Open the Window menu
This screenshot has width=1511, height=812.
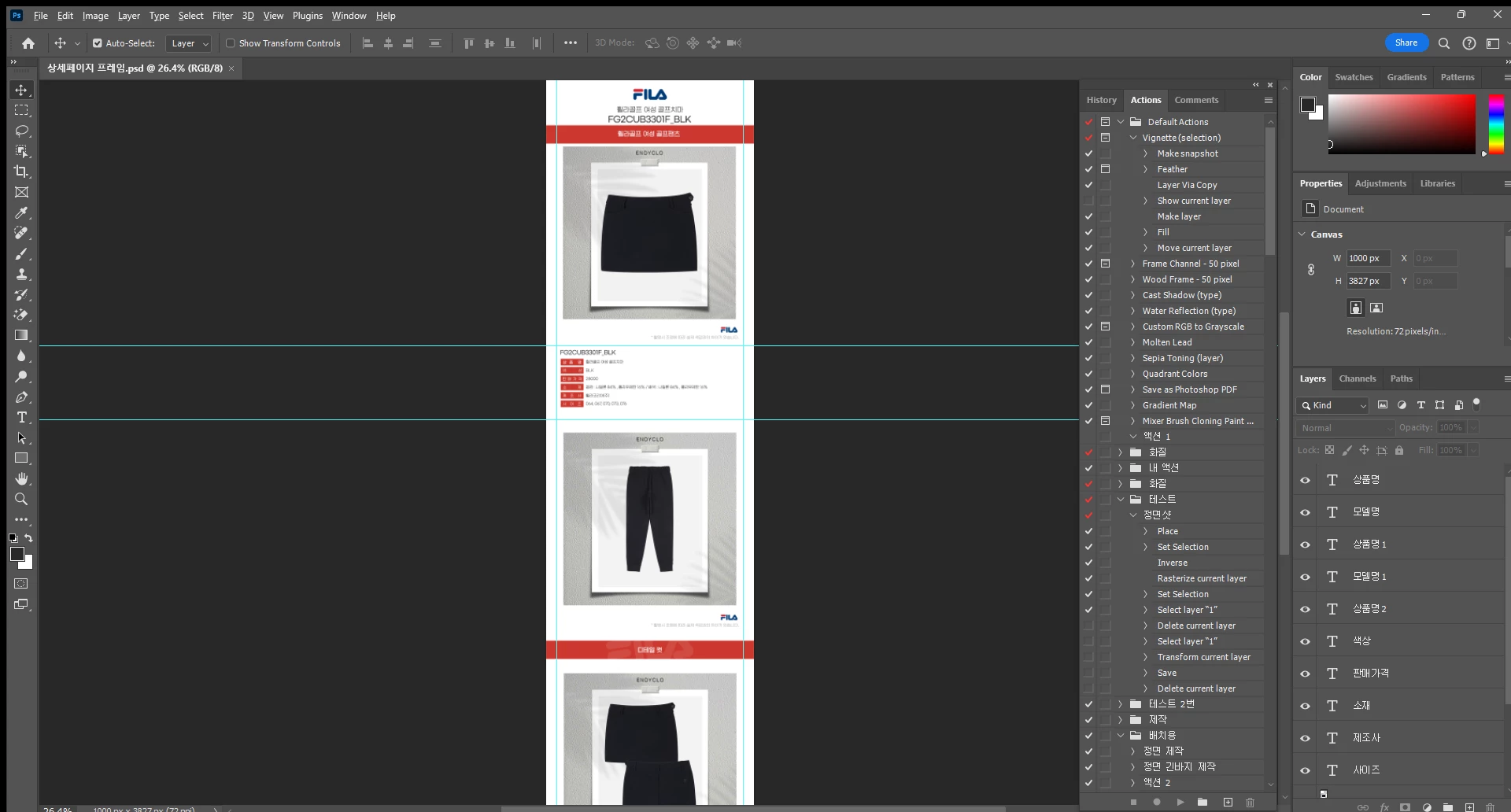pos(349,16)
